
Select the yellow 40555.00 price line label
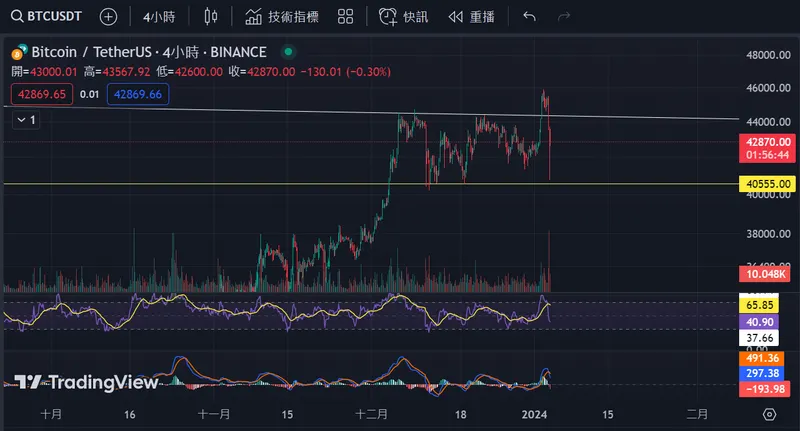pyautogui.click(x=767, y=184)
